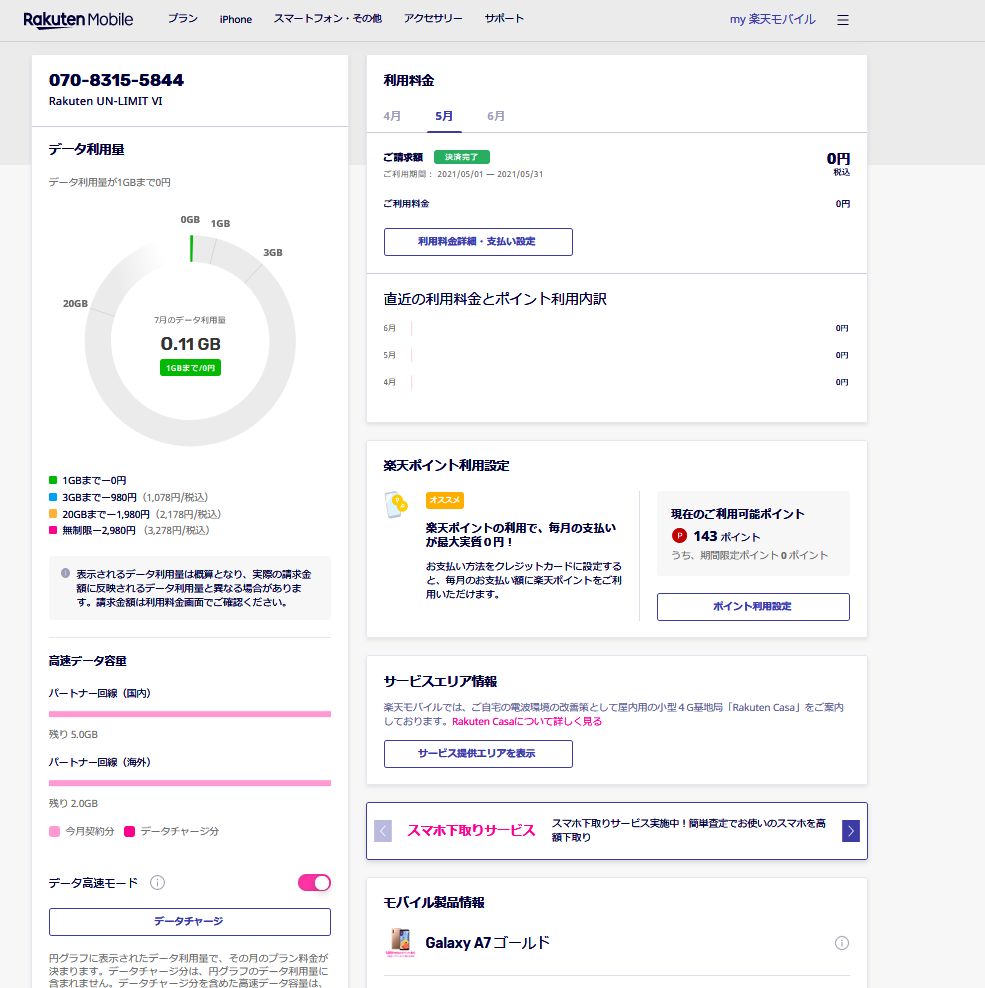Click 利用料金詳細・支払い設定 button
Viewport: 985px width, 988px height.
[478, 242]
